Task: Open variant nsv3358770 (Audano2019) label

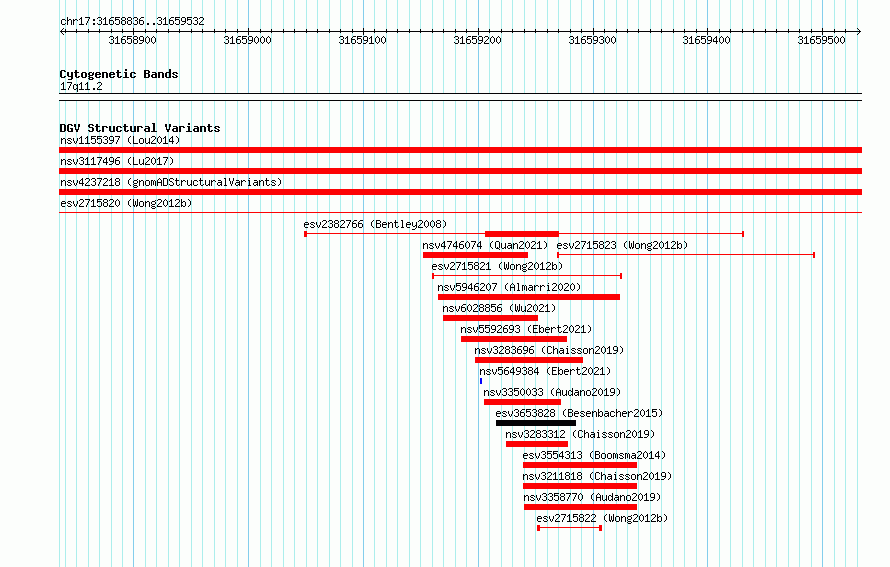Action: click(x=592, y=497)
